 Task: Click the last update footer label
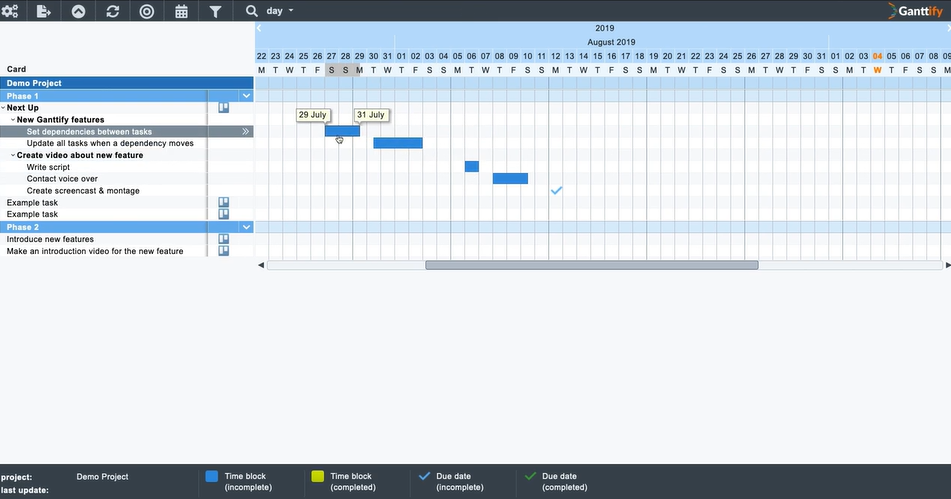25,490
